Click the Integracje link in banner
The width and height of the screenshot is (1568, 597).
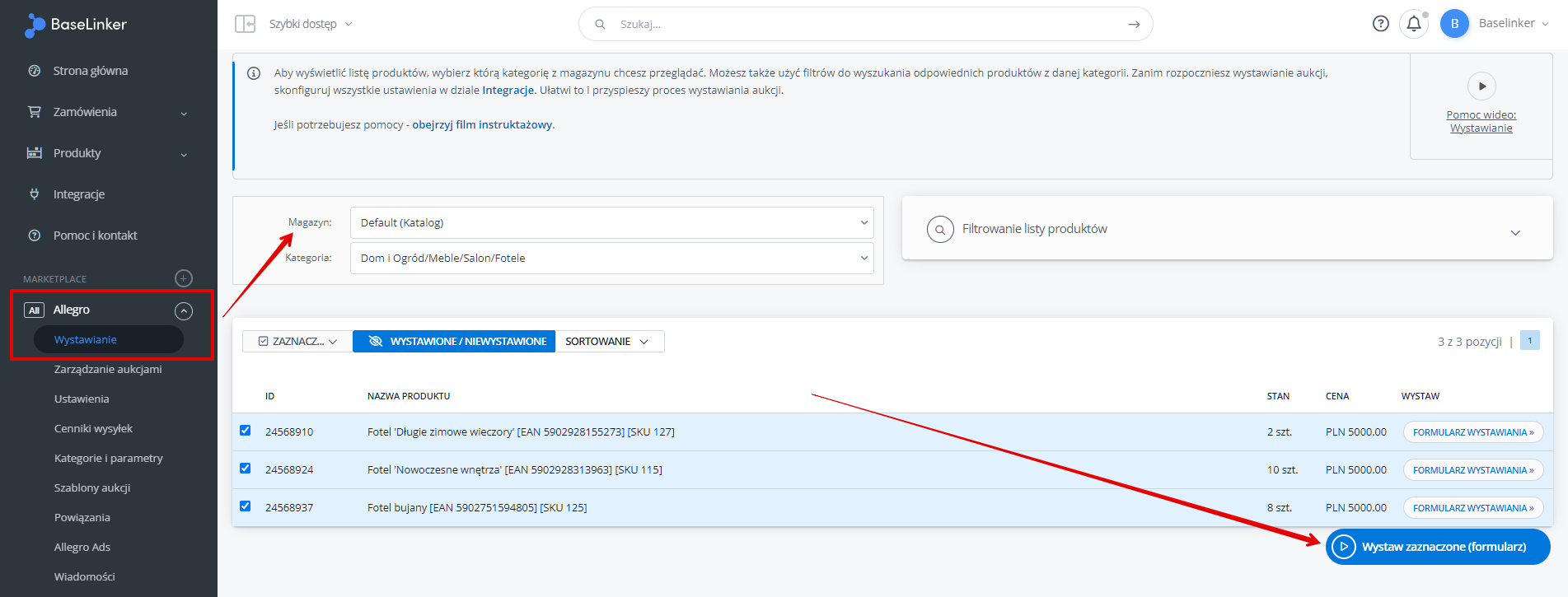[x=508, y=91]
